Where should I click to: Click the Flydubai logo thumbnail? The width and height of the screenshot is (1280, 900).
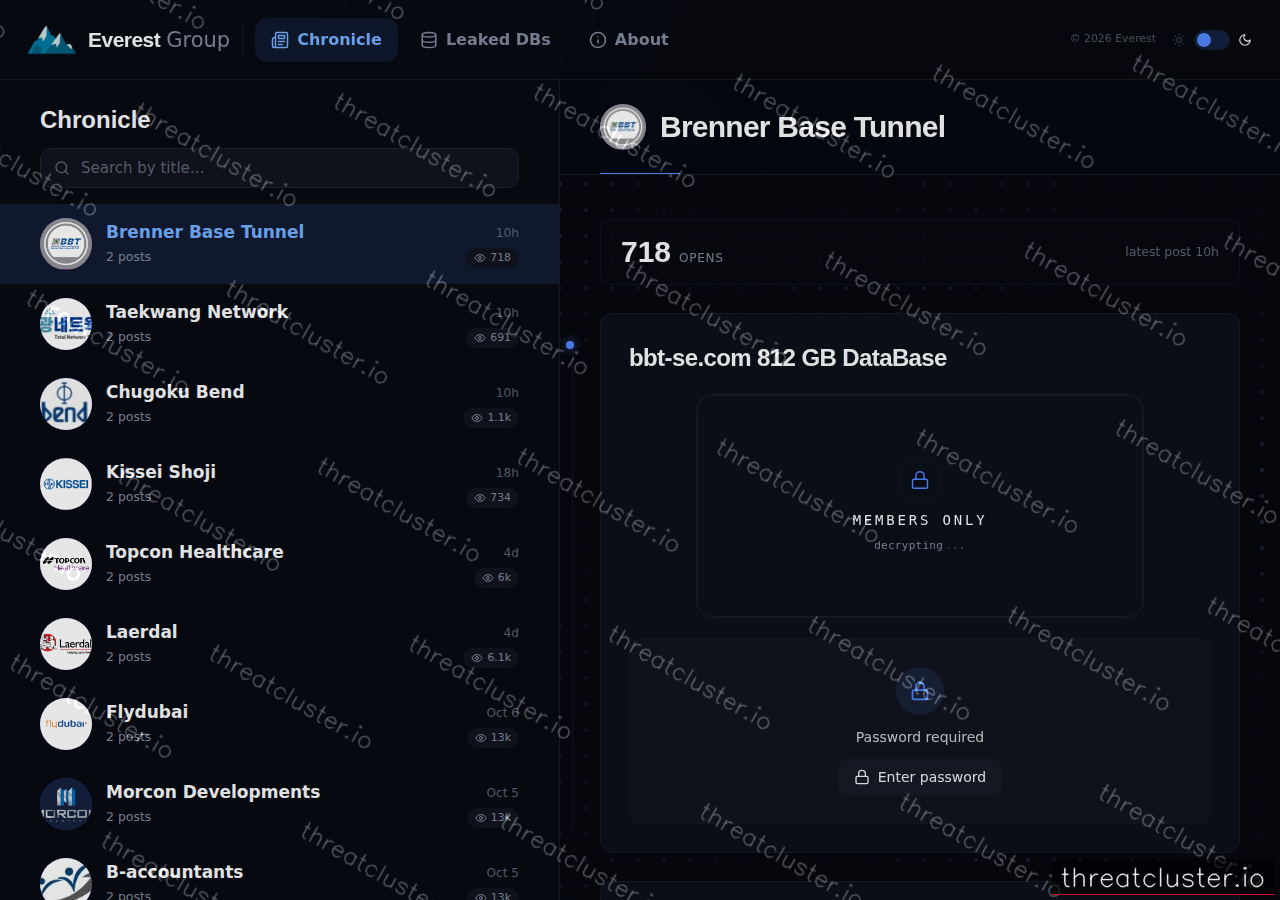tap(66, 724)
